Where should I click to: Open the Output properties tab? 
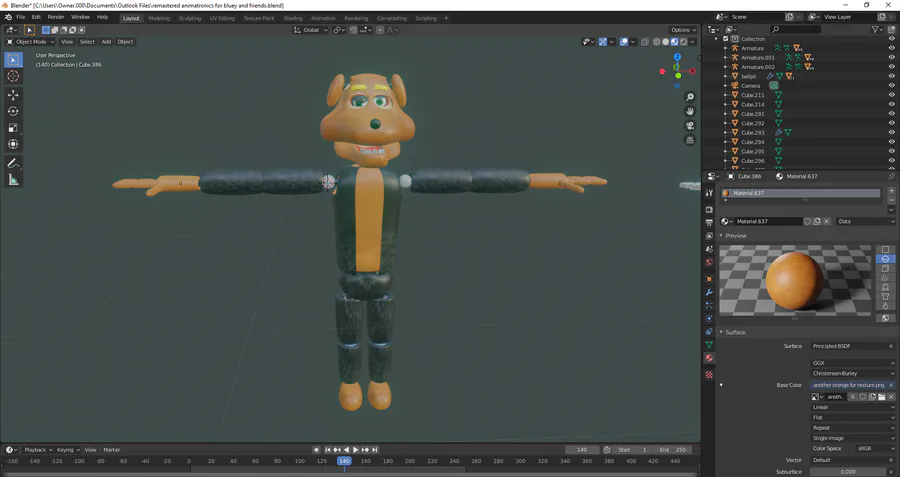[x=709, y=223]
